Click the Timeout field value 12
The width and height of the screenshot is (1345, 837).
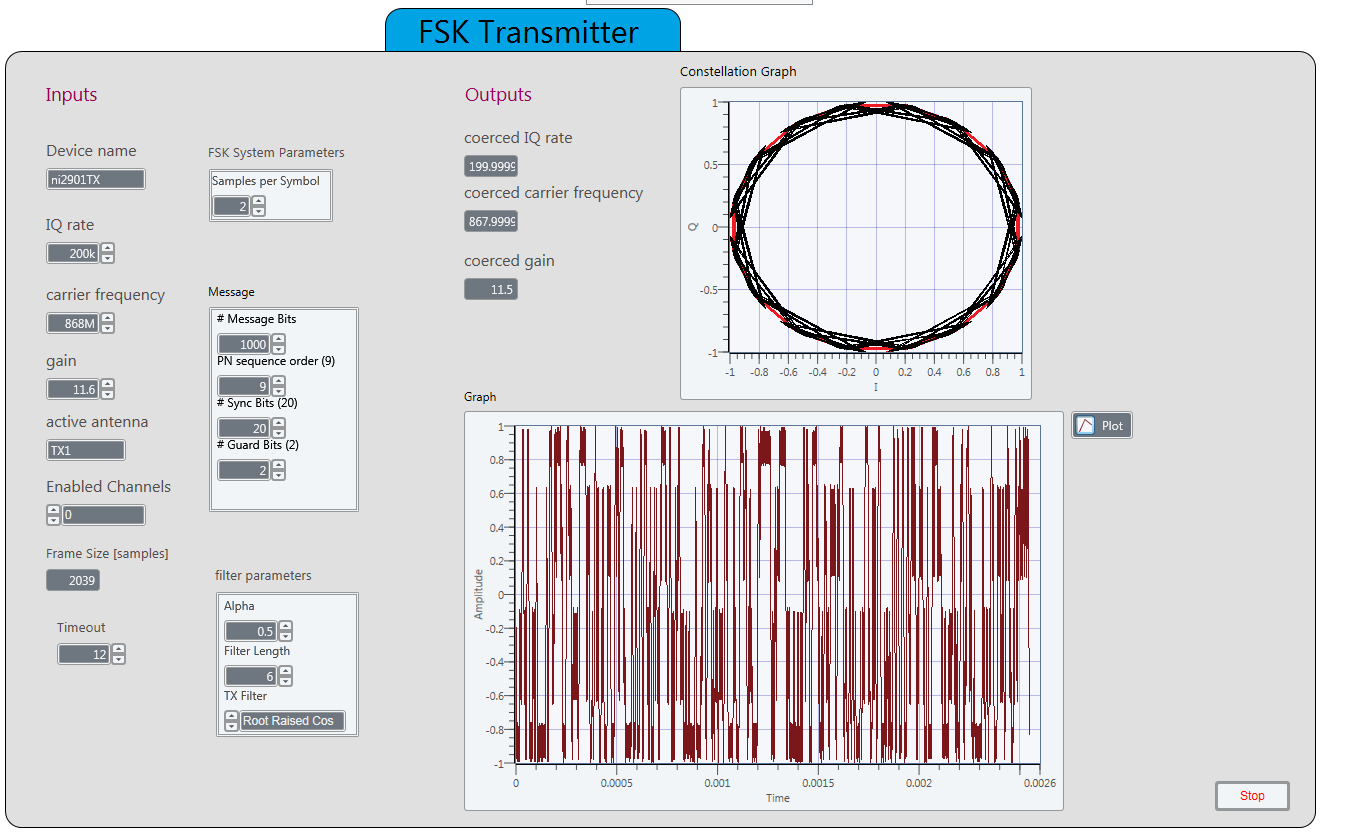point(83,654)
